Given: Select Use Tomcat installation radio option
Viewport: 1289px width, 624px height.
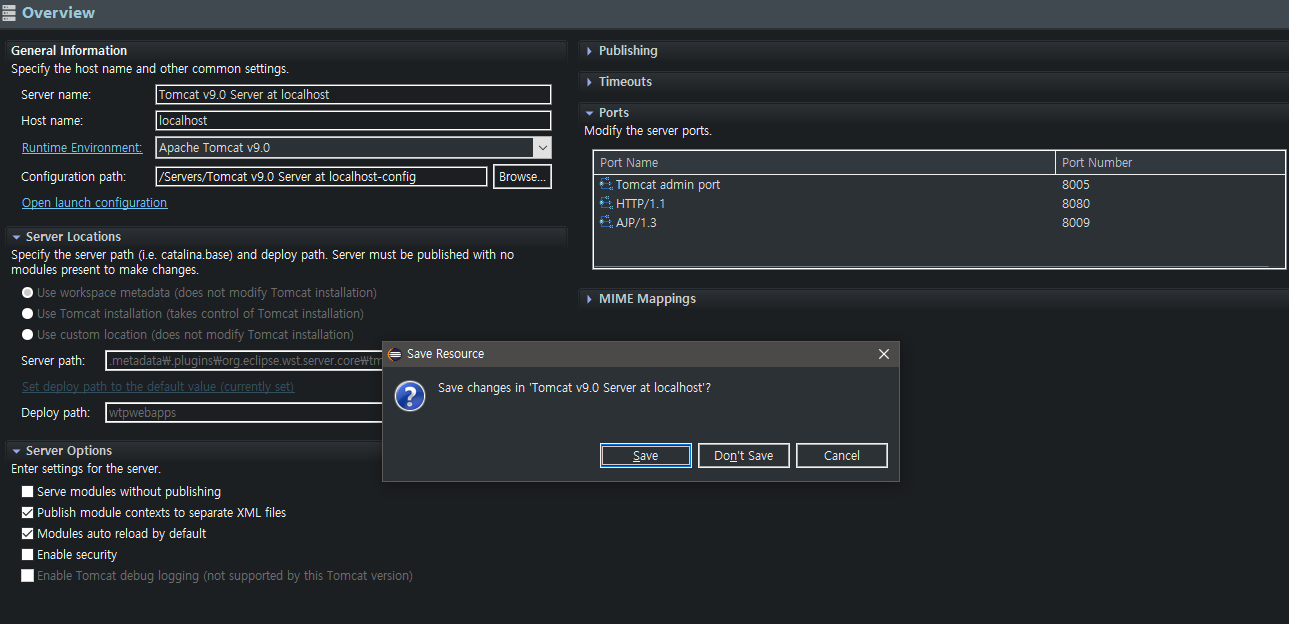Looking at the screenshot, I should pyautogui.click(x=28, y=314).
